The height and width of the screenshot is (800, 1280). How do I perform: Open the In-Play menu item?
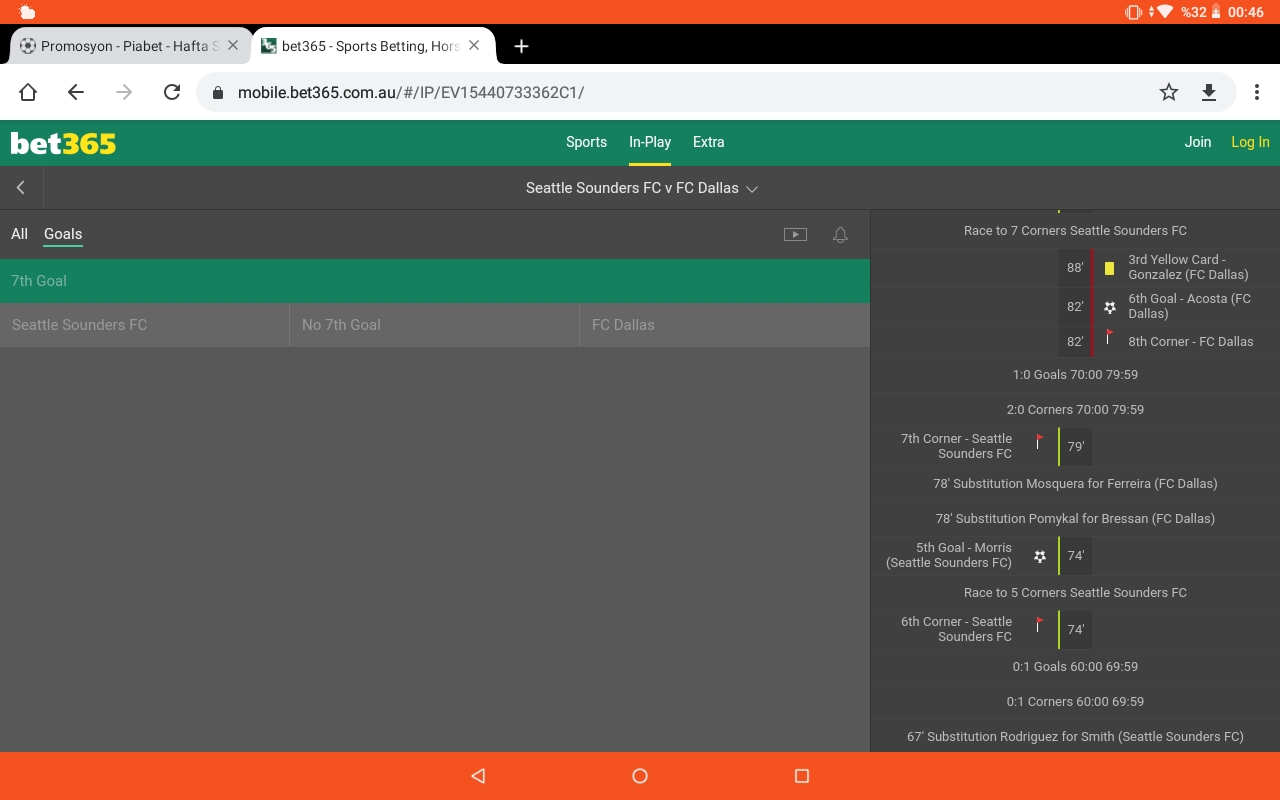point(650,142)
